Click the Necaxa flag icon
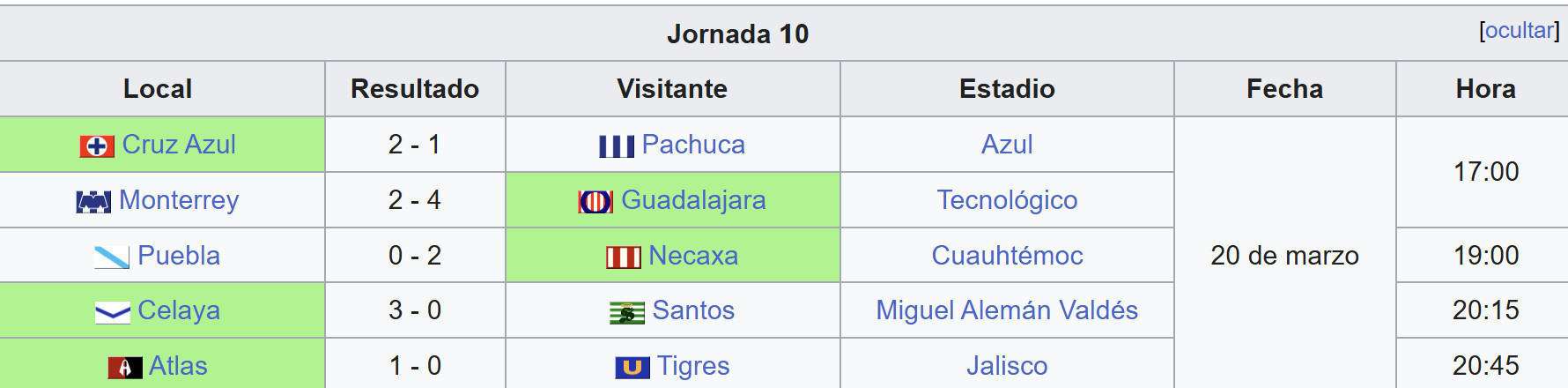The image size is (1568, 388). pyautogui.click(x=624, y=257)
